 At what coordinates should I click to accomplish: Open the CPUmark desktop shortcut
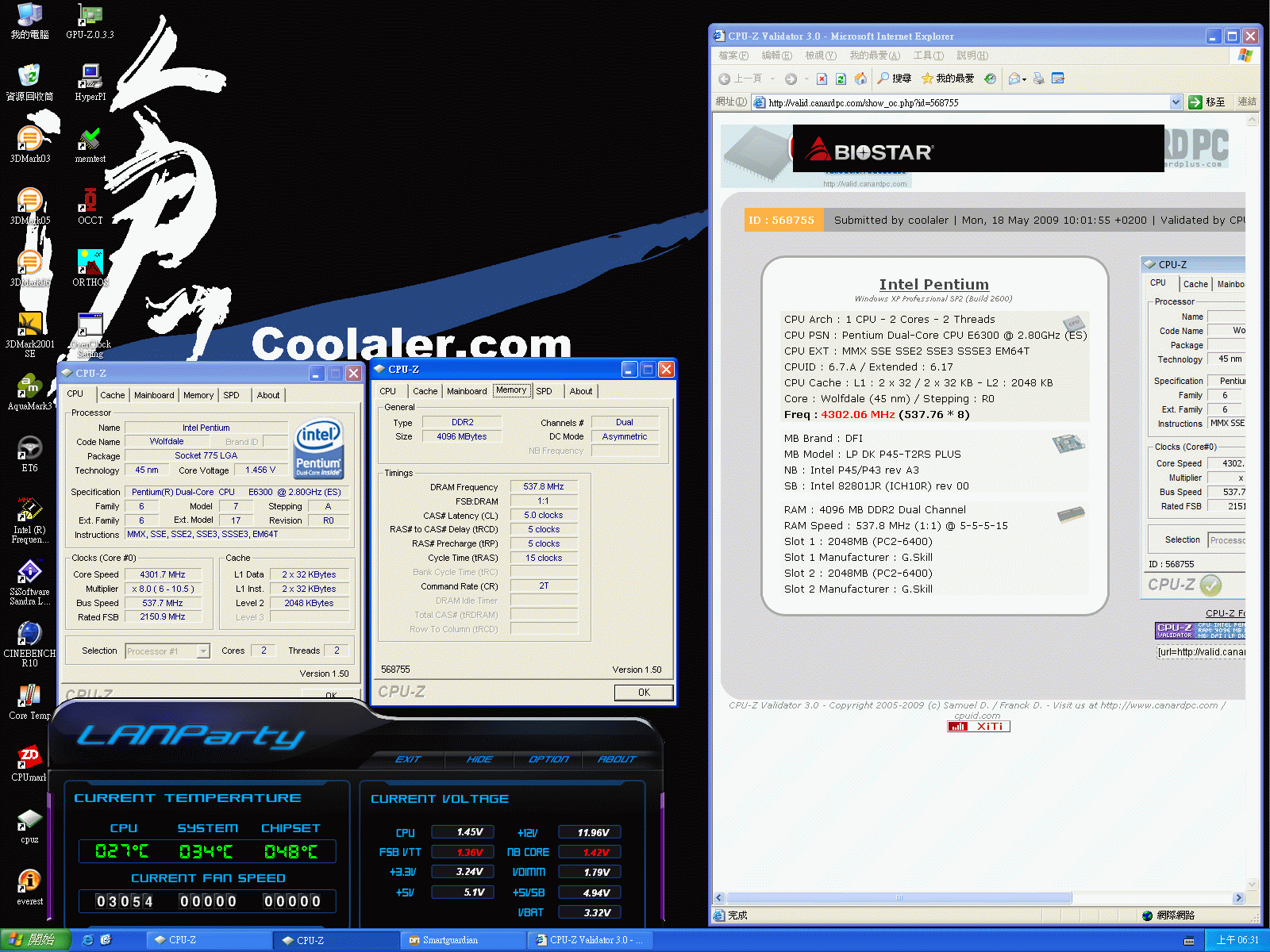coord(29,763)
